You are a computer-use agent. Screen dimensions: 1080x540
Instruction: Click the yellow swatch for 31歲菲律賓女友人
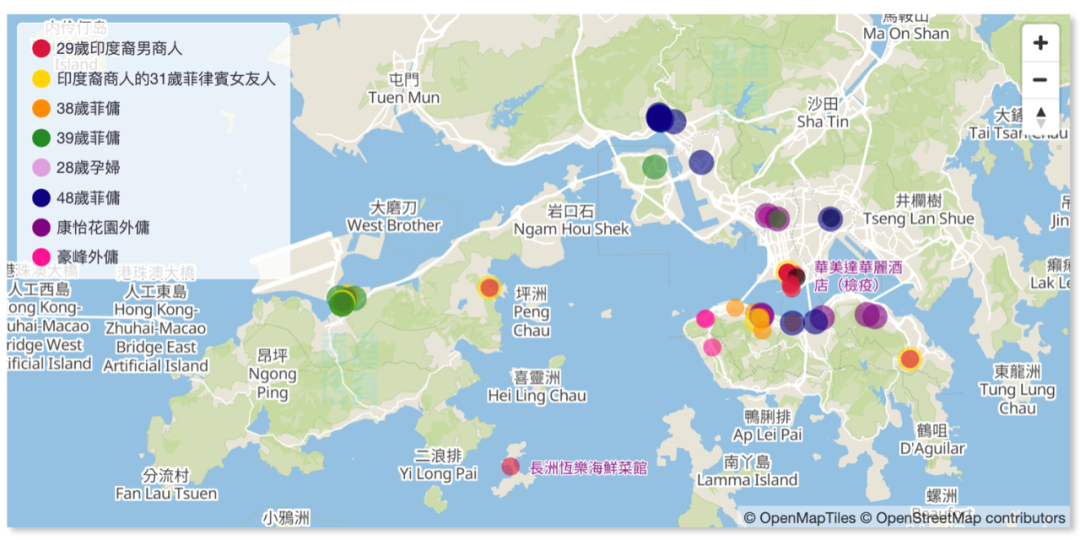41,79
